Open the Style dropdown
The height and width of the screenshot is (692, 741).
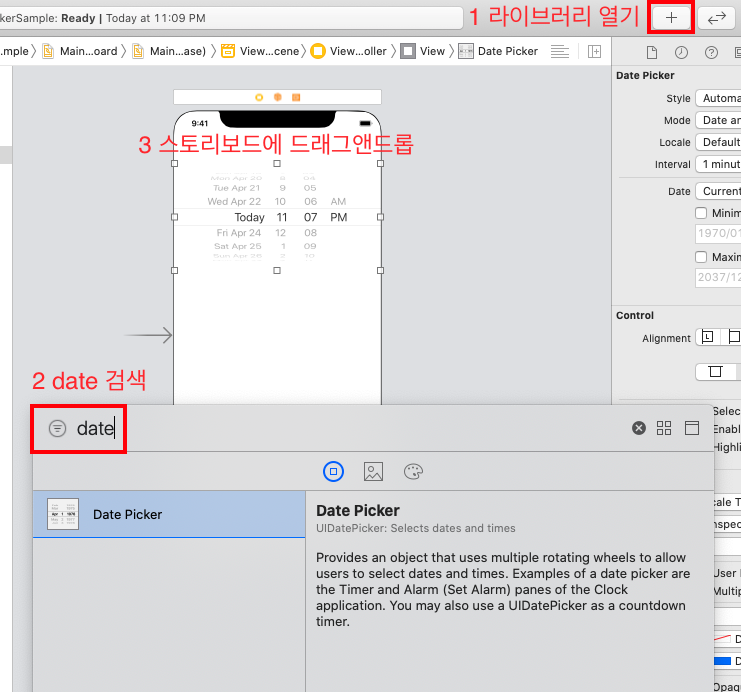(x=718, y=98)
